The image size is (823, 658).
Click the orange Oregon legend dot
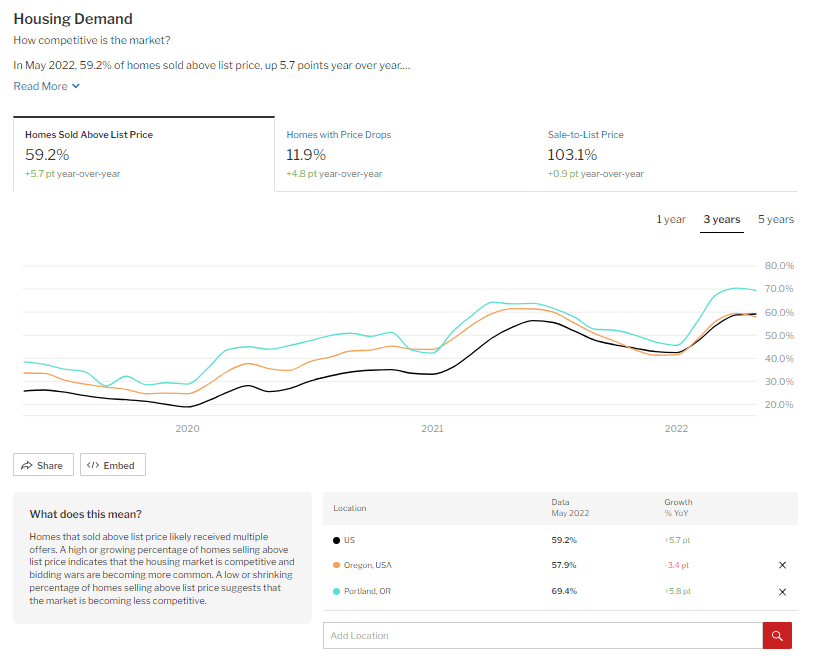pos(336,565)
